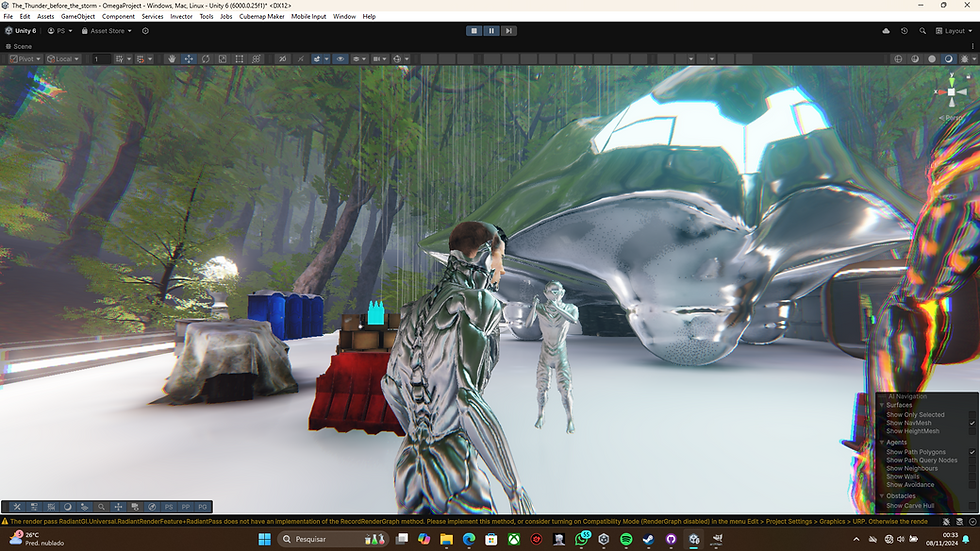Open the Window menu
Screen dimensions: 980x551
point(344,17)
